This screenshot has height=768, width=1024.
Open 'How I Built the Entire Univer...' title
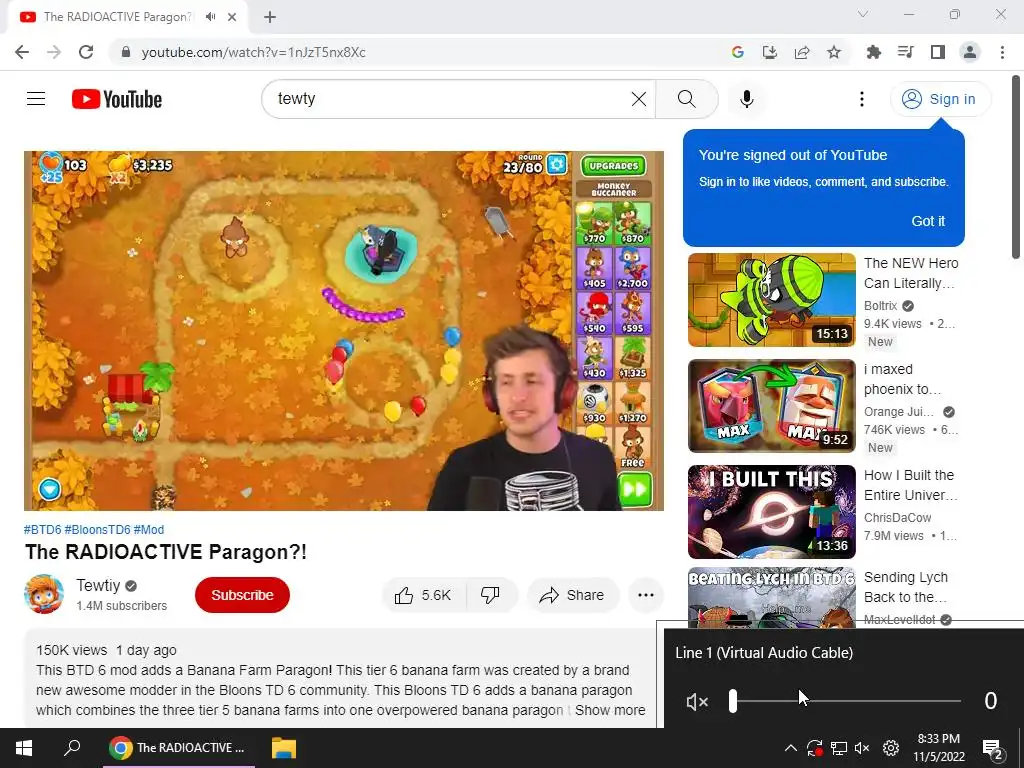(x=910, y=485)
